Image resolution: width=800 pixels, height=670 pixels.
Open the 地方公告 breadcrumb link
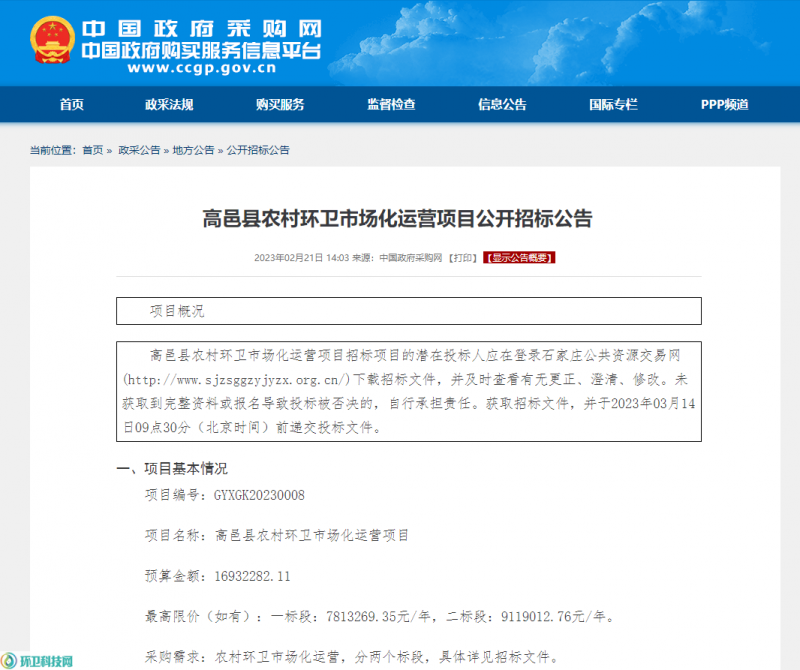tap(193, 150)
